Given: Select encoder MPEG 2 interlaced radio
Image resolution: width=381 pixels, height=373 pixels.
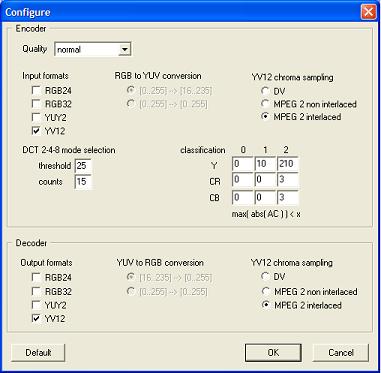Looking at the screenshot, I should [265, 117].
